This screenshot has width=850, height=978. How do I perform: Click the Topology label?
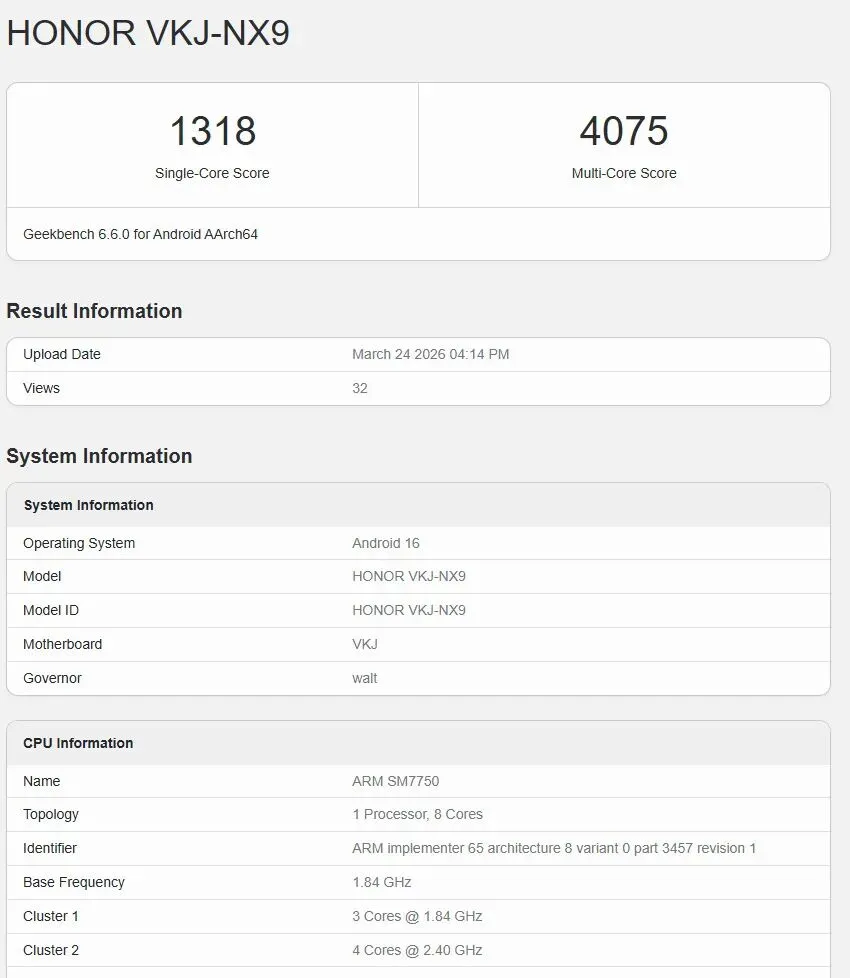tap(51, 815)
